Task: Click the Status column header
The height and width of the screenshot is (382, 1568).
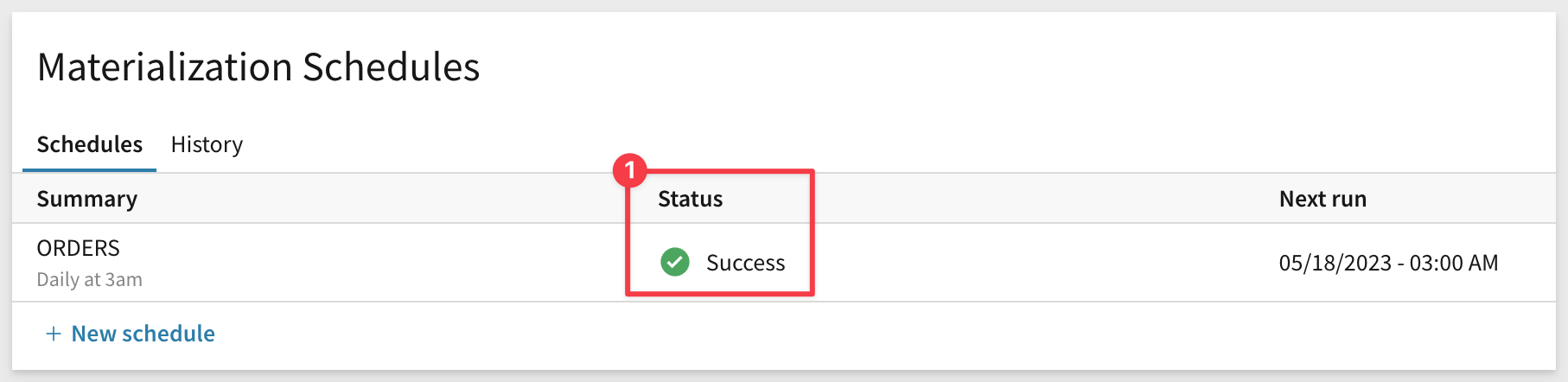Action: [691, 199]
